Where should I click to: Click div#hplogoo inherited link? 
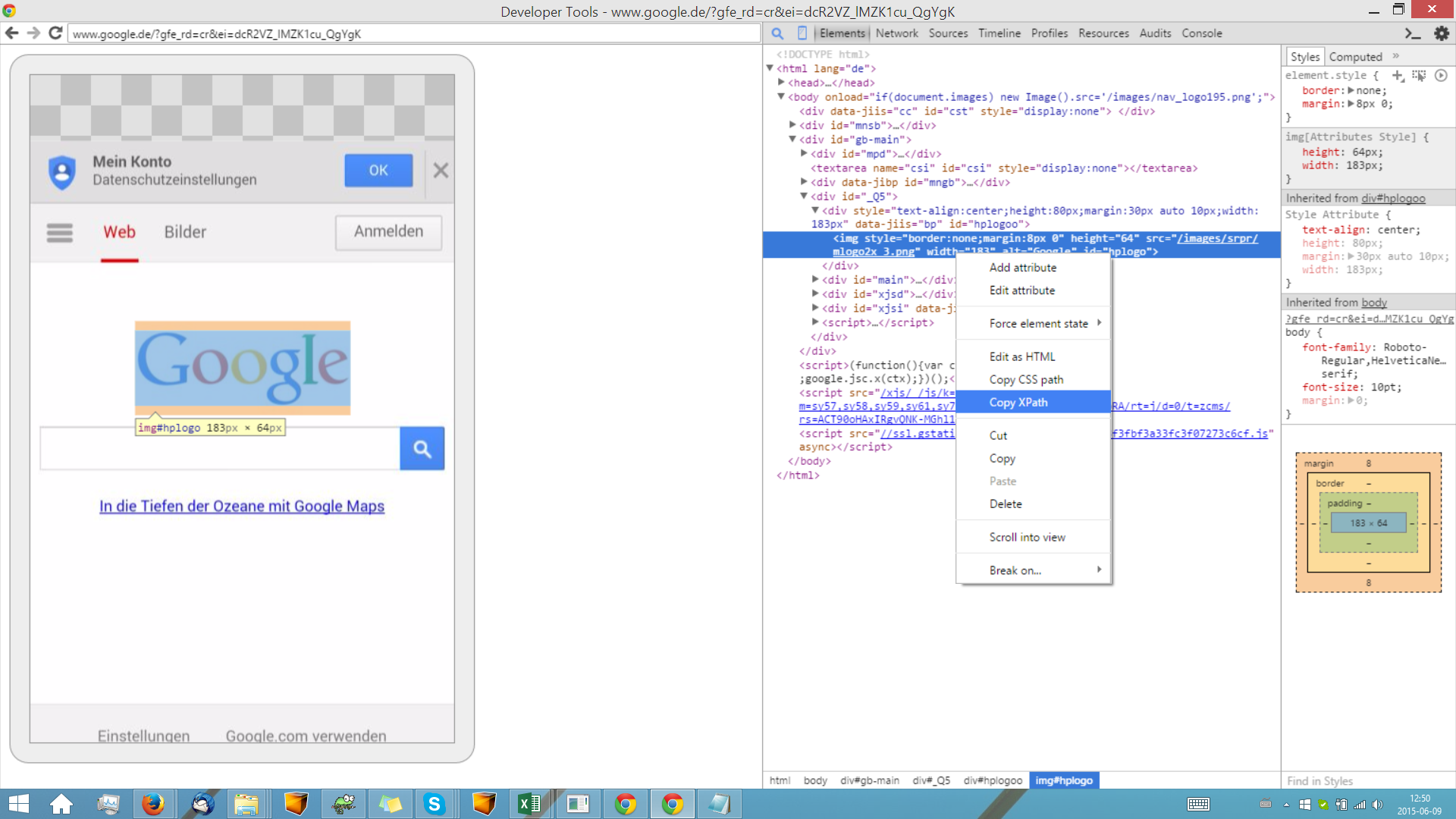click(1393, 199)
